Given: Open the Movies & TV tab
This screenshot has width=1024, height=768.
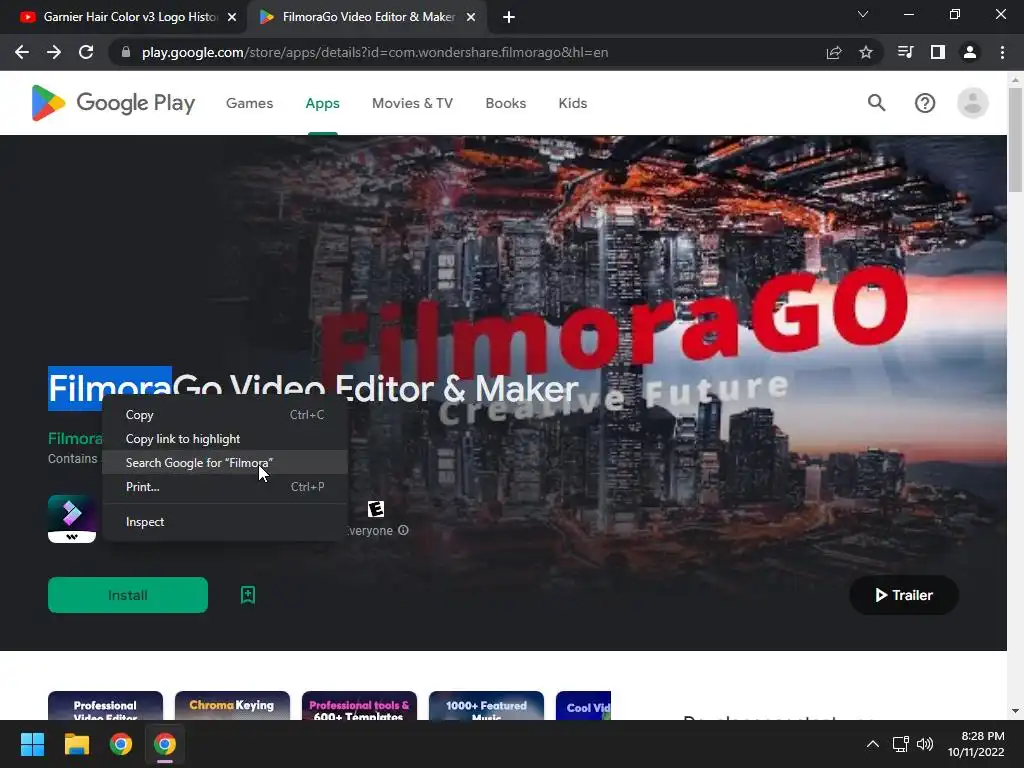Looking at the screenshot, I should 412,103.
